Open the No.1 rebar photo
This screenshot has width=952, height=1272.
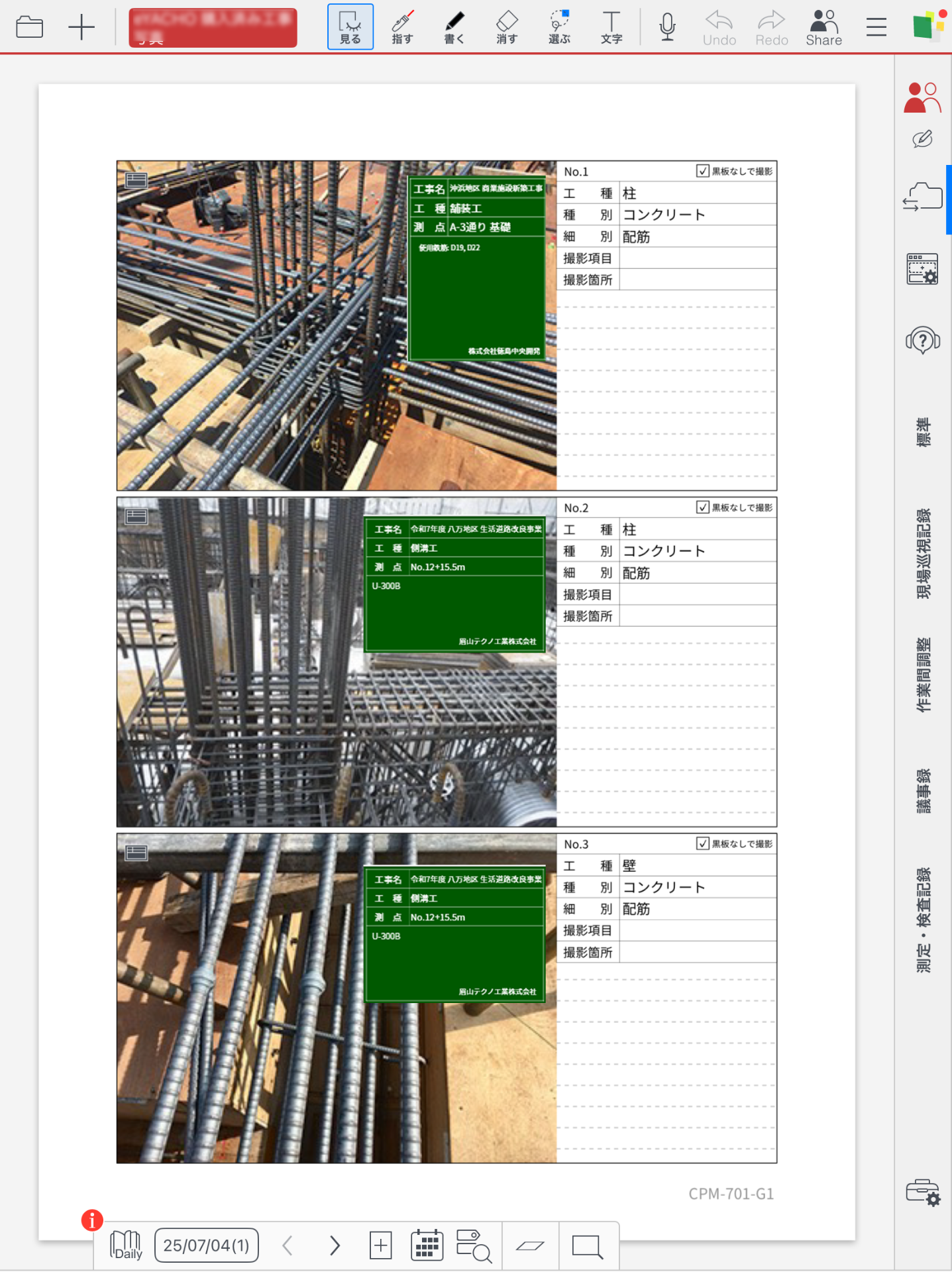[x=337, y=325]
